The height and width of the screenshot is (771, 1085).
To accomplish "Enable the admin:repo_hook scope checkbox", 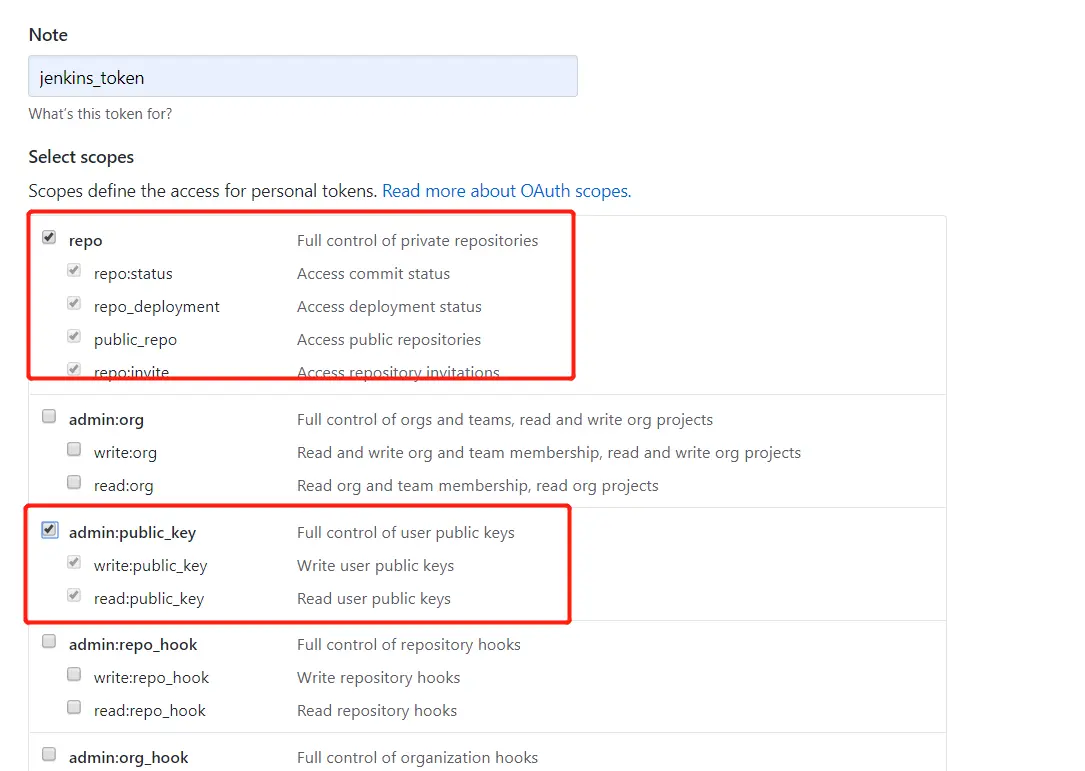I will 49,642.
